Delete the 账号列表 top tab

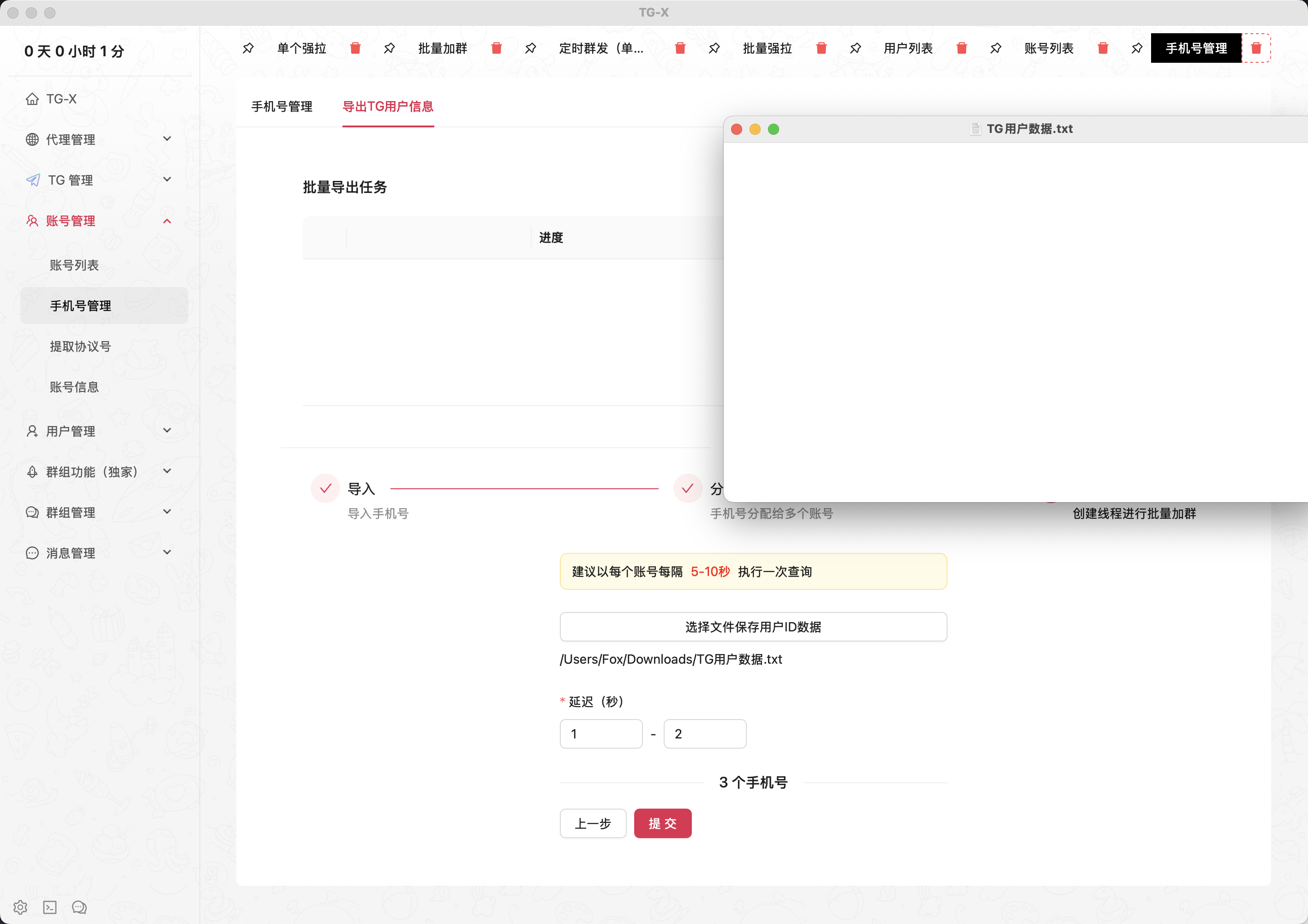pos(1103,48)
